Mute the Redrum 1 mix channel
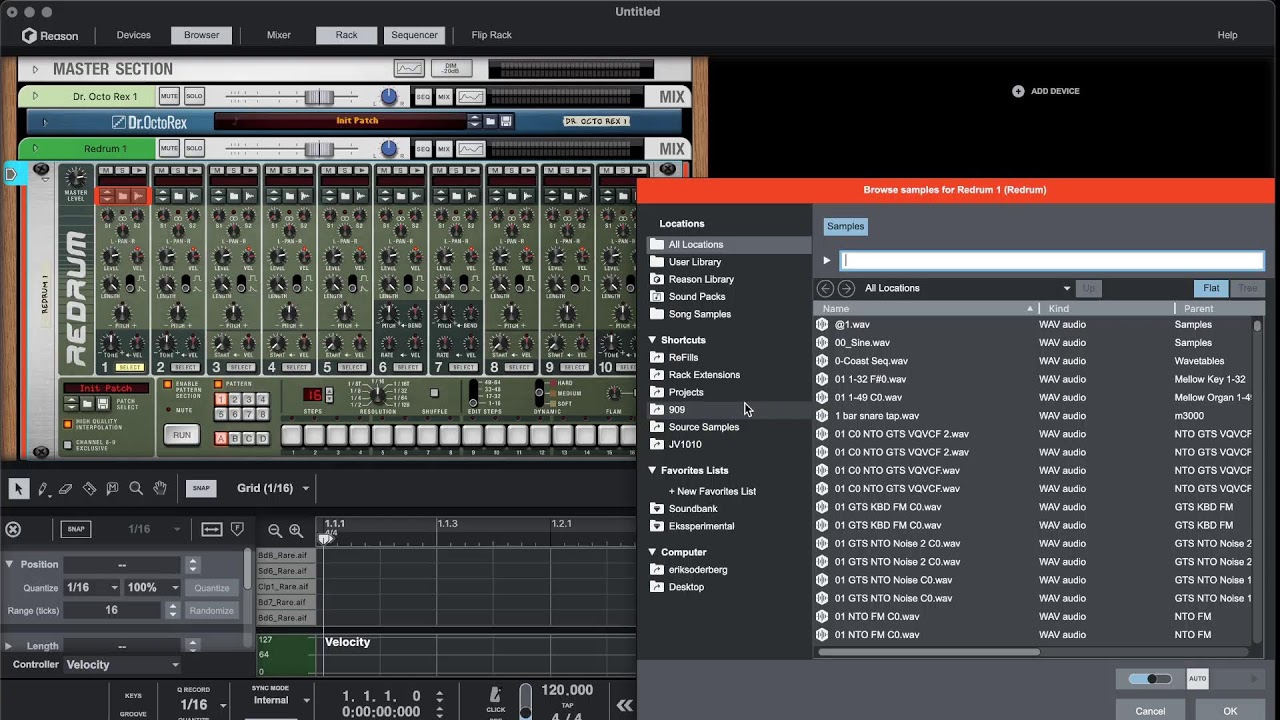Image resolution: width=1280 pixels, height=720 pixels. tap(169, 149)
